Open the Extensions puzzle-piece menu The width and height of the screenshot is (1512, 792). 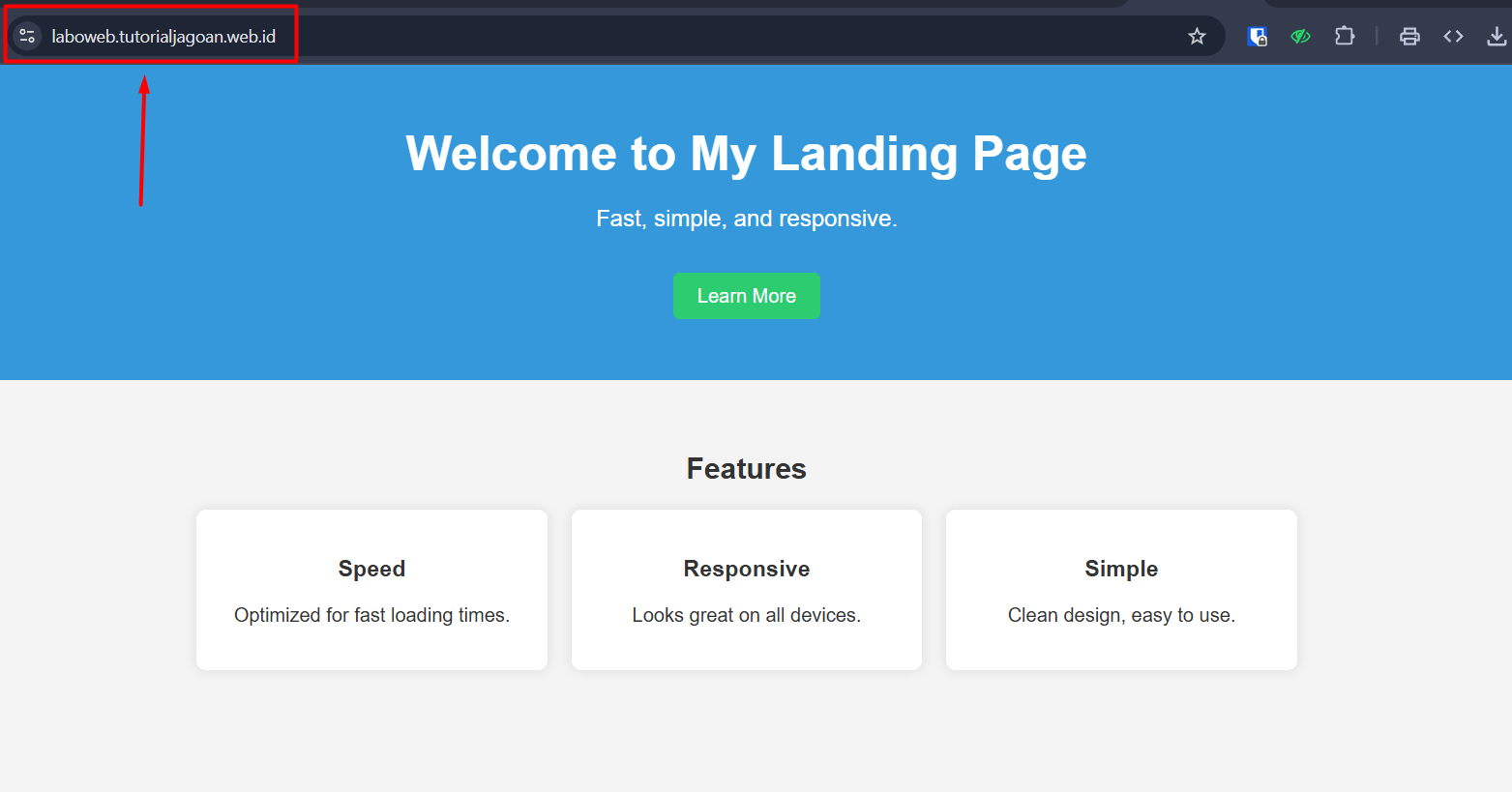1344,37
